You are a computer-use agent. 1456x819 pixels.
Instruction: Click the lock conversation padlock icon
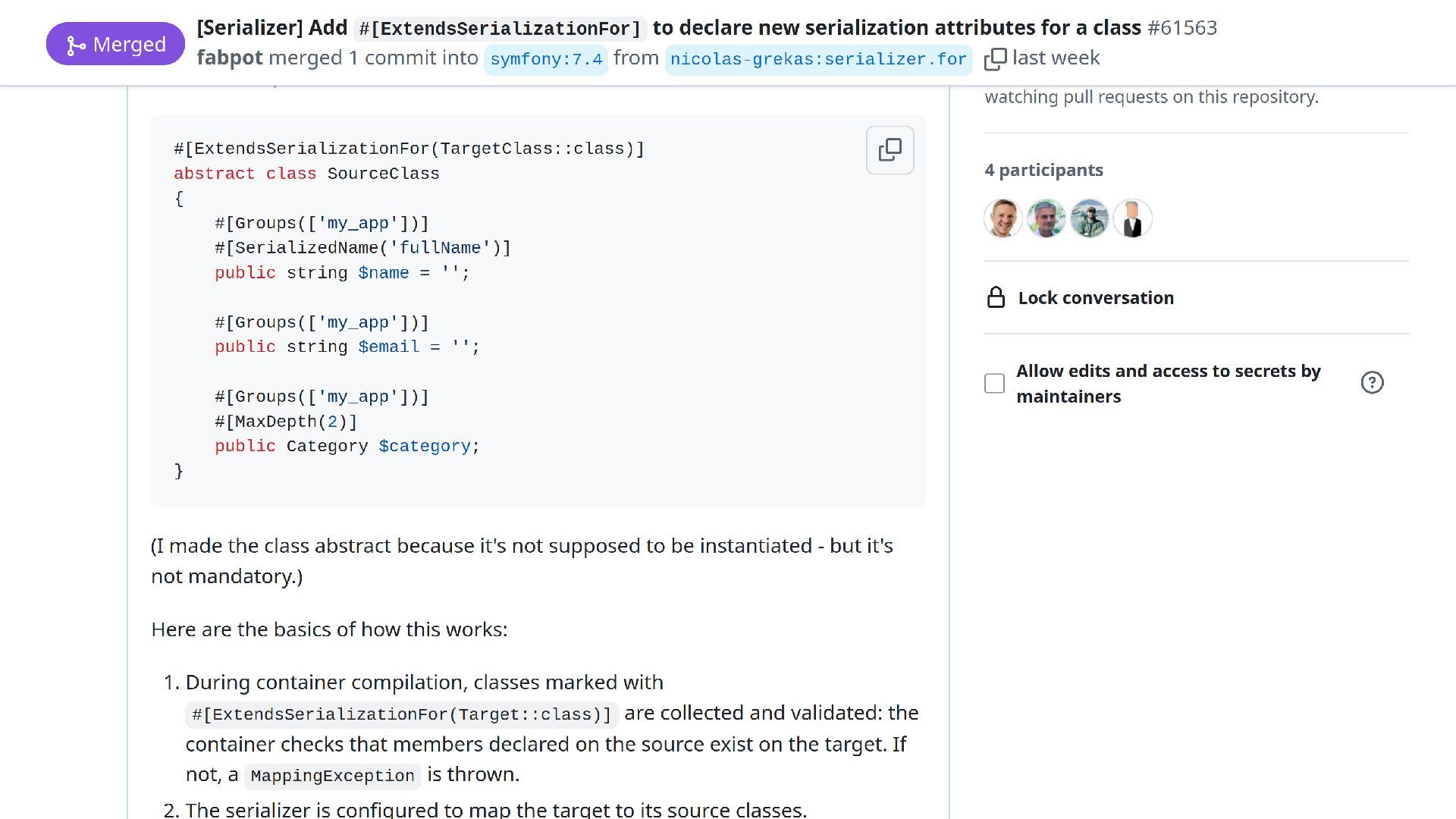click(996, 298)
